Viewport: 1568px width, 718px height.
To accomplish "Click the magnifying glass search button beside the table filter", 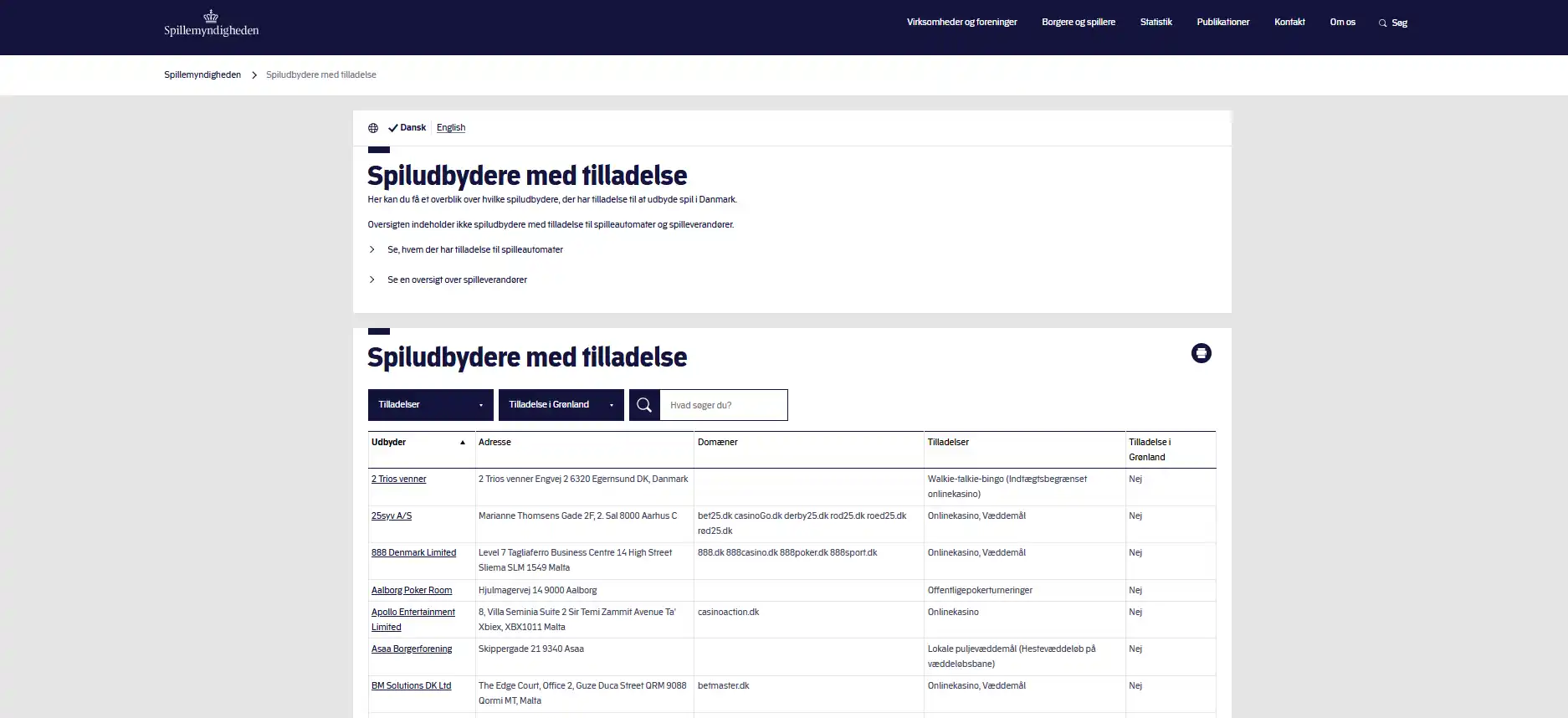I will pyautogui.click(x=644, y=405).
